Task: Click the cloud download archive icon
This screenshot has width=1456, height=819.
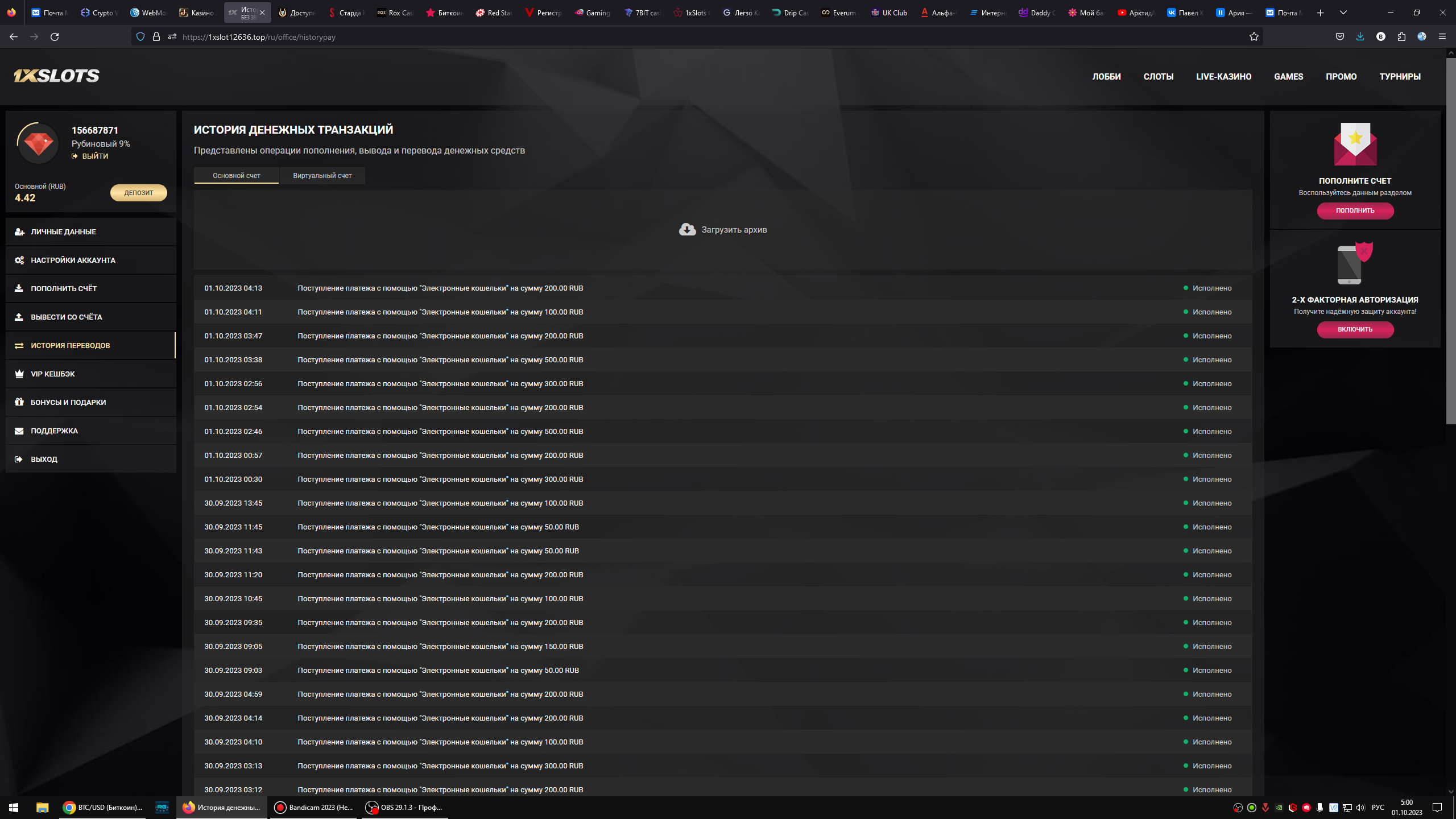Action: coord(687,229)
